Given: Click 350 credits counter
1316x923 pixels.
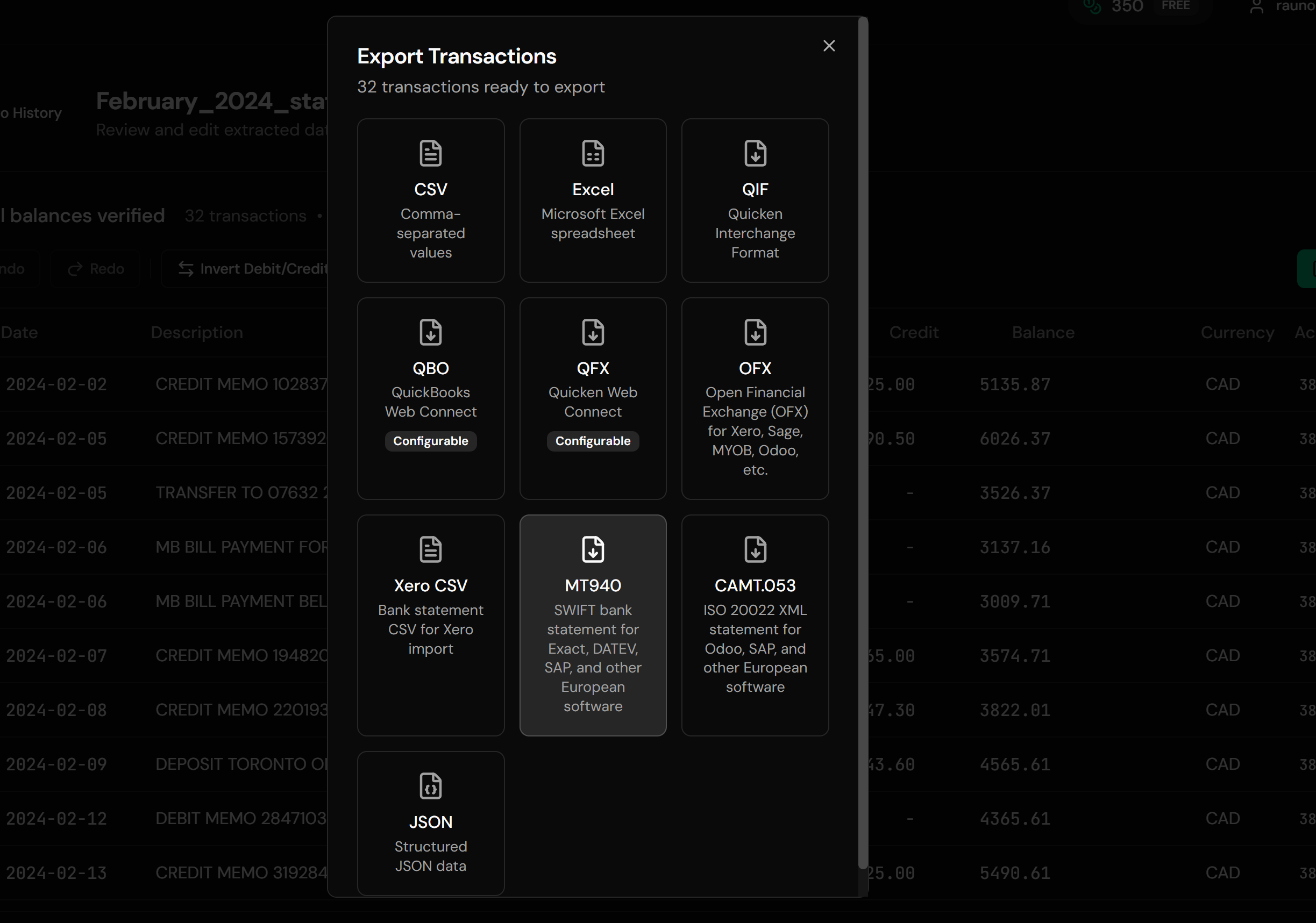Looking at the screenshot, I should [1127, 6].
